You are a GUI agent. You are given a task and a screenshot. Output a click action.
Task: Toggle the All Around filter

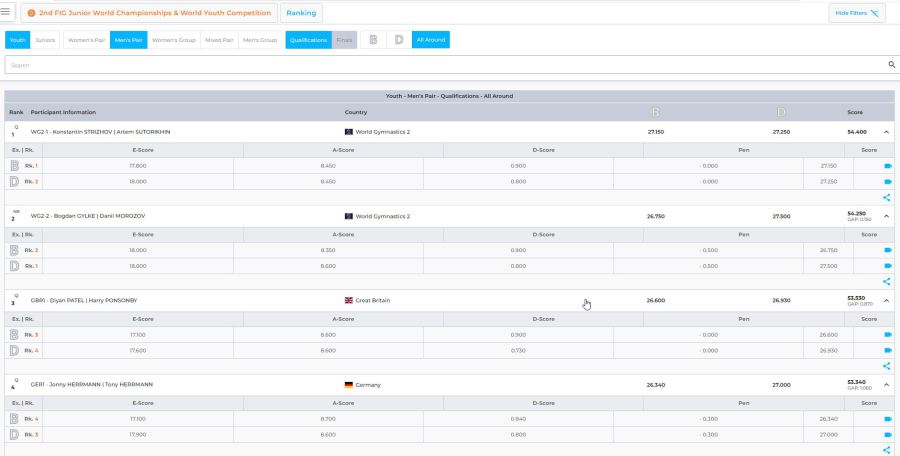click(430, 40)
